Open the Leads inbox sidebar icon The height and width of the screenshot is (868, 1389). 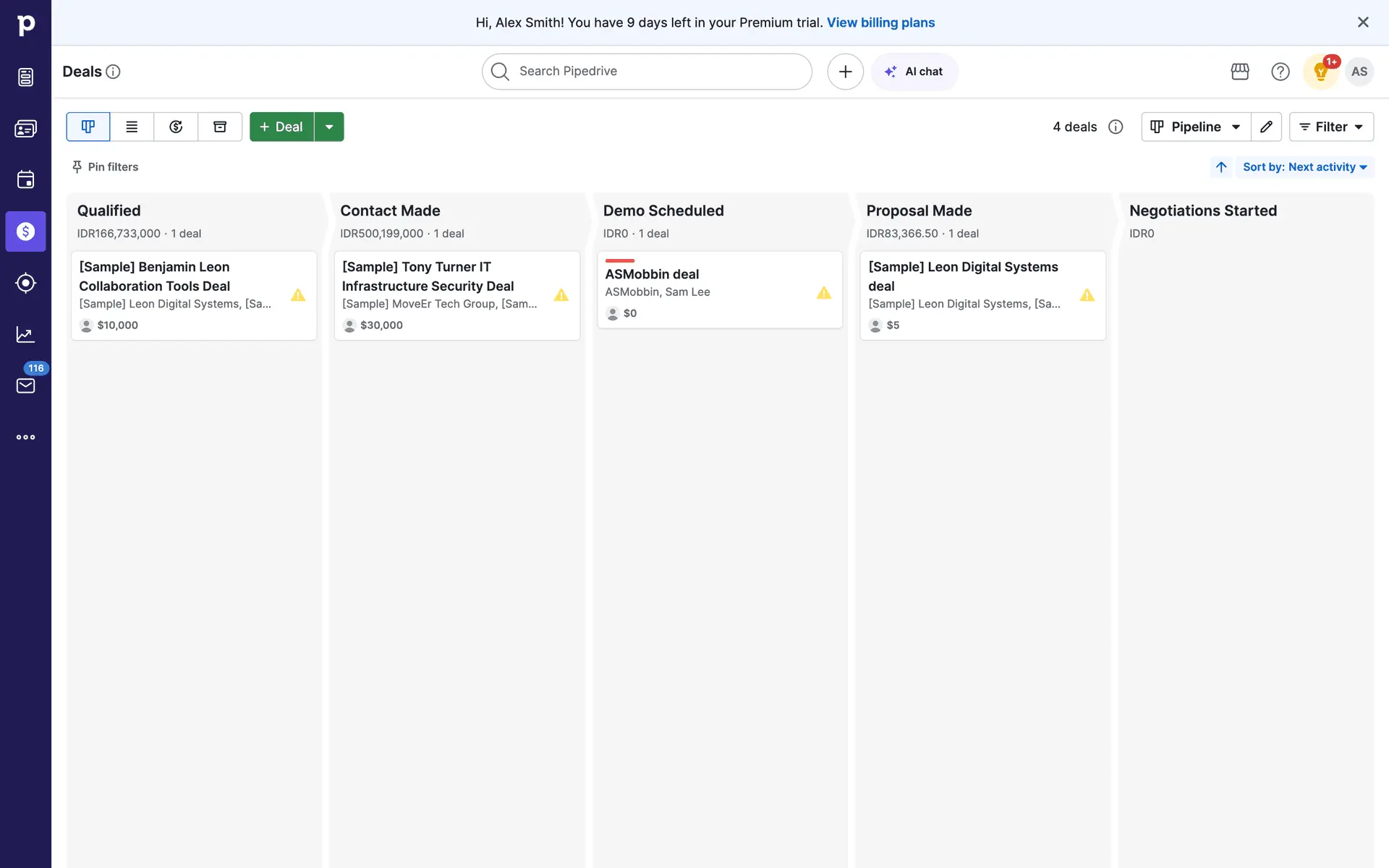[25, 77]
